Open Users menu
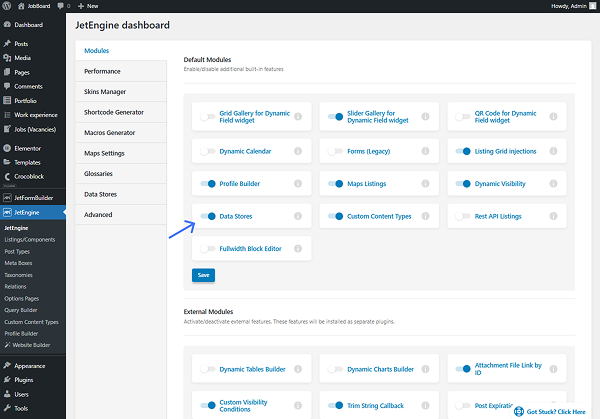 coord(33,394)
